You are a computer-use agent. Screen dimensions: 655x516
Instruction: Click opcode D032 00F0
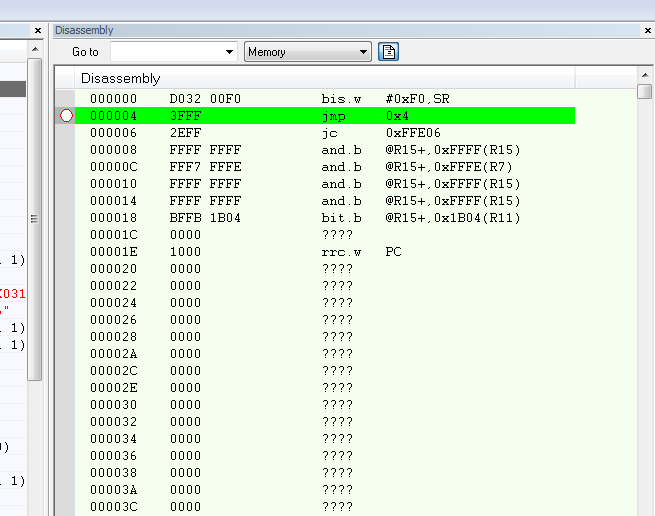(x=205, y=99)
